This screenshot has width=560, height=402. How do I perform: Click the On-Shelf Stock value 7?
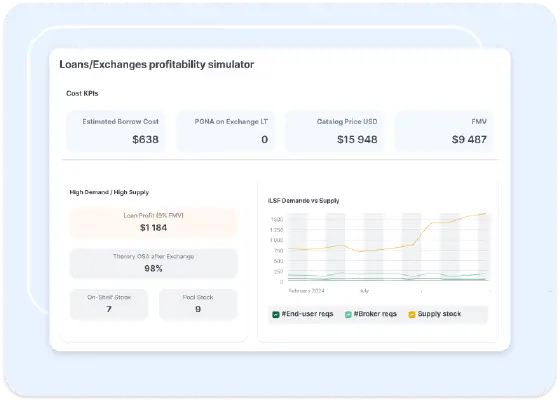[109, 309]
